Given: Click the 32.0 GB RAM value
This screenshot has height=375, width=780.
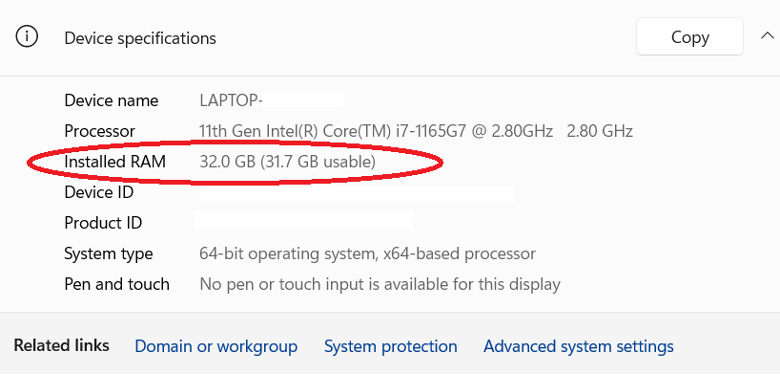Looking at the screenshot, I should point(288,162).
